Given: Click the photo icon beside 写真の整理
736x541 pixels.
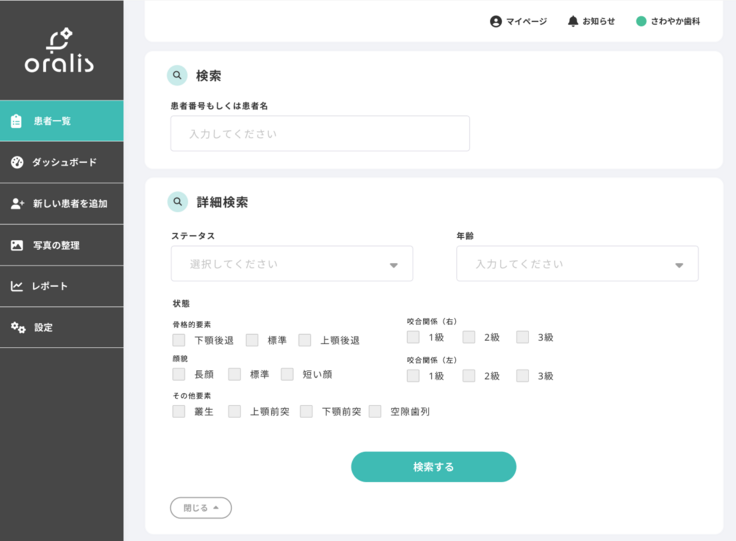Looking at the screenshot, I should (16, 245).
